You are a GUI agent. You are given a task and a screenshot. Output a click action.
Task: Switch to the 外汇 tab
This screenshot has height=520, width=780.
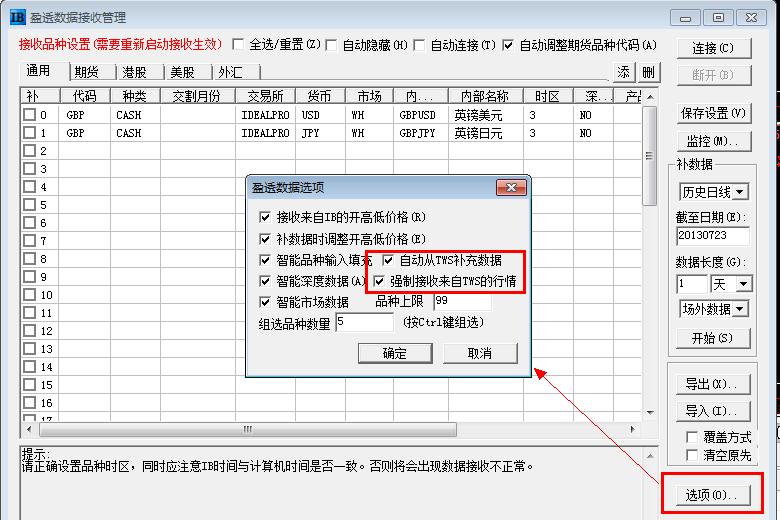(237, 73)
